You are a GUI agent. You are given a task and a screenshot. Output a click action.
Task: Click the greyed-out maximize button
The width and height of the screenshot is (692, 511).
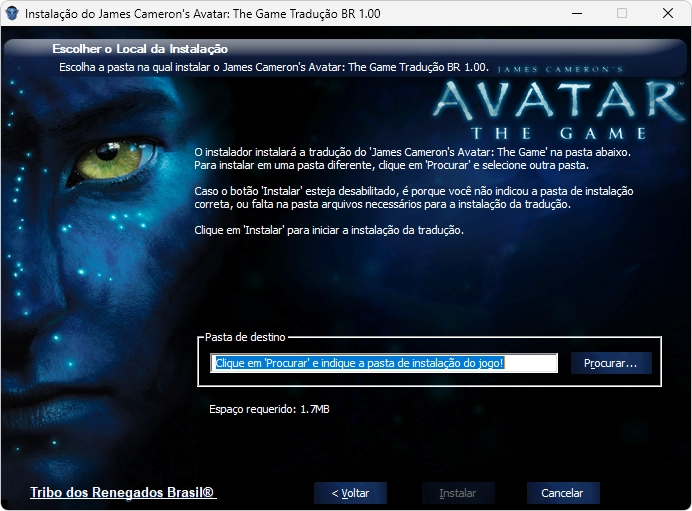pos(622,13)
